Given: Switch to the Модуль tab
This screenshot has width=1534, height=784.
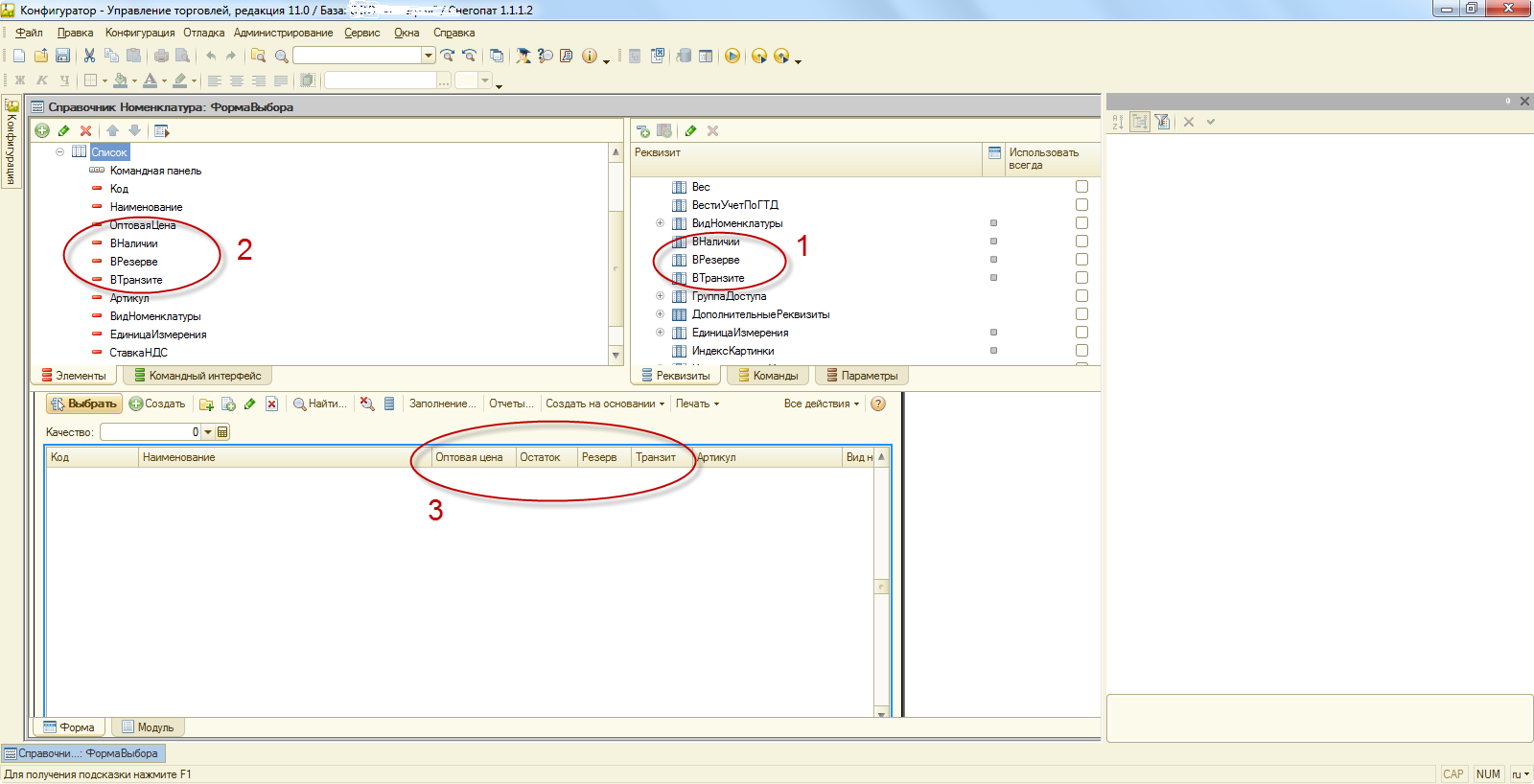Looking at the screenshot, I should tap(149, 727).
